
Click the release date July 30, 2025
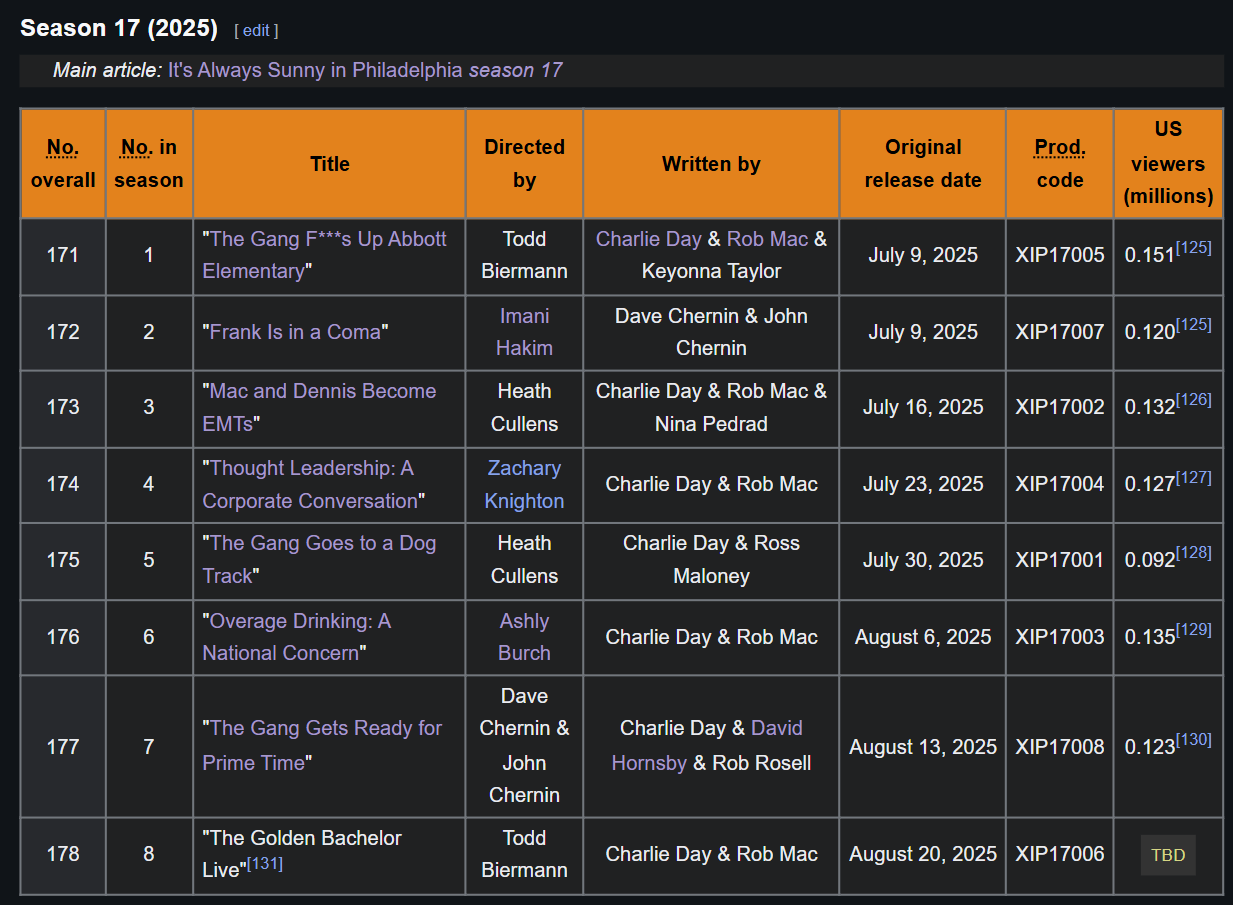pos(923,559)
